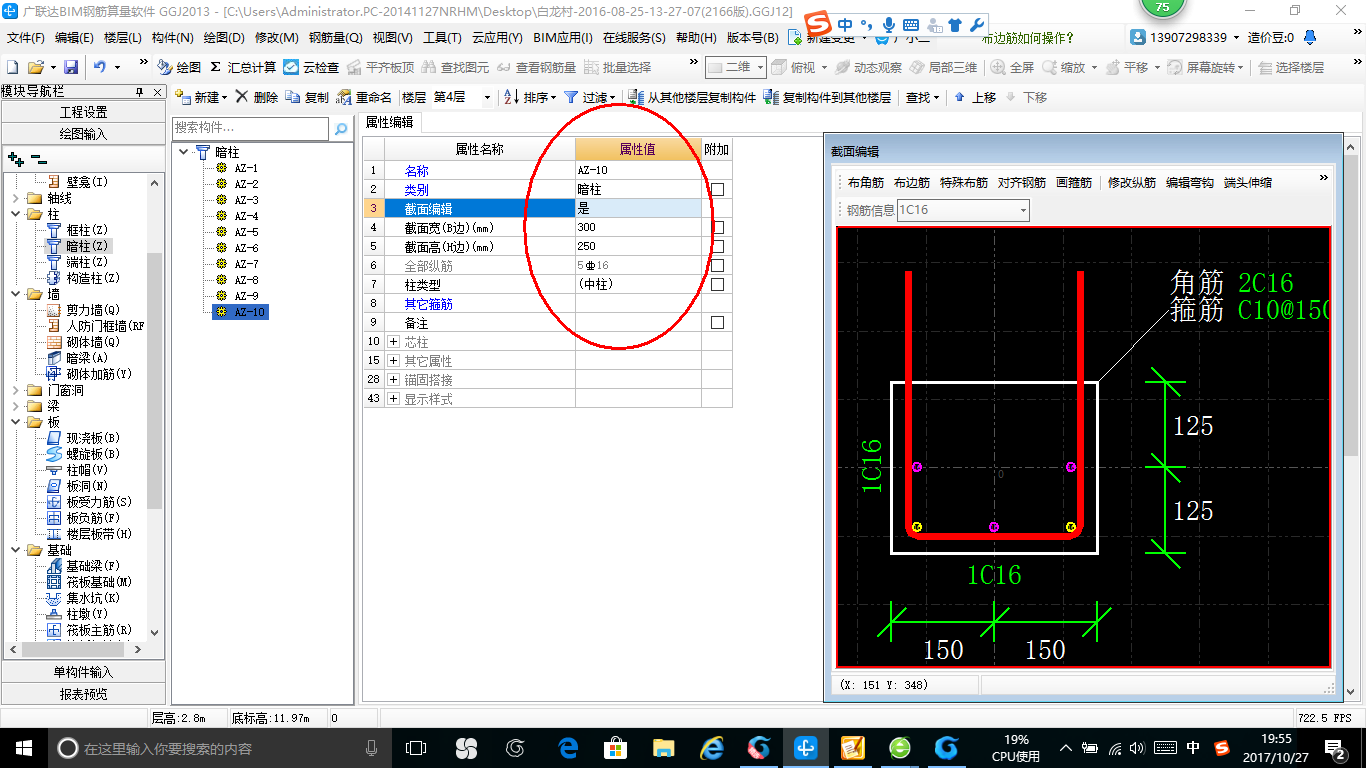The height and width of the screenshot is (768, 1366).
Task: Click 重命名 rename icon
Action: [344, 97]
